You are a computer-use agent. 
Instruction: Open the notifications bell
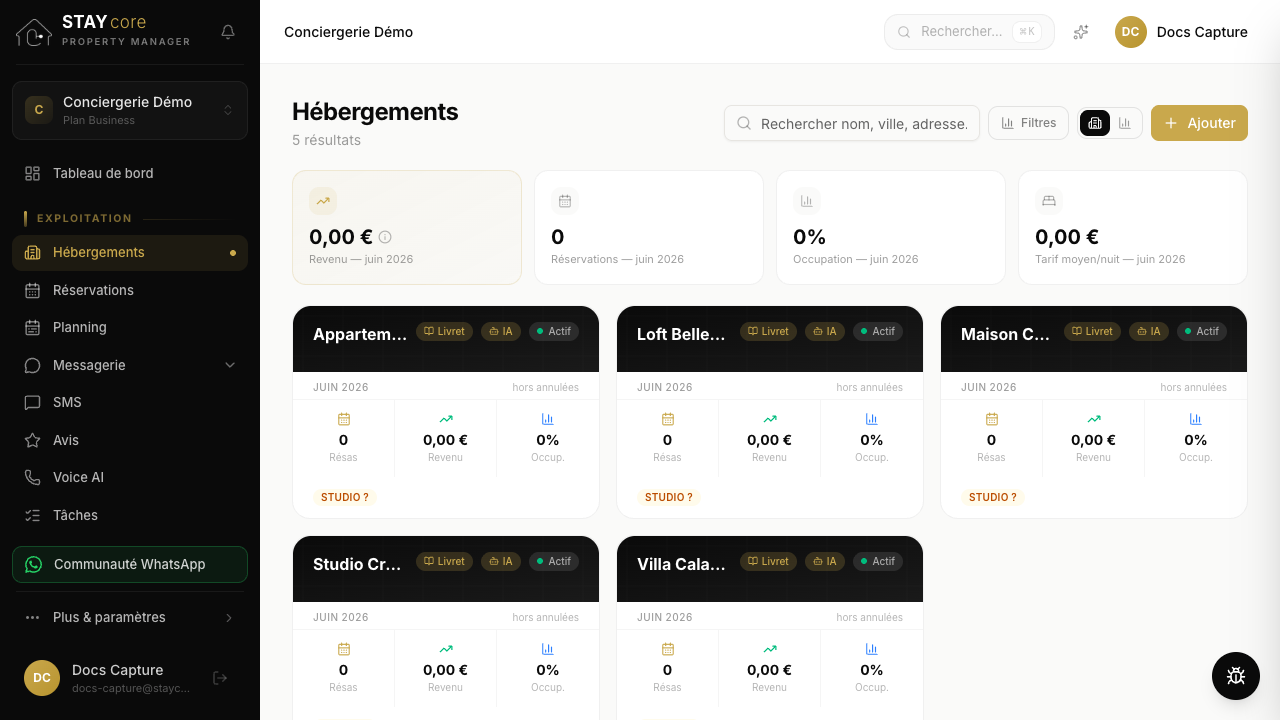tap(228, 32)
